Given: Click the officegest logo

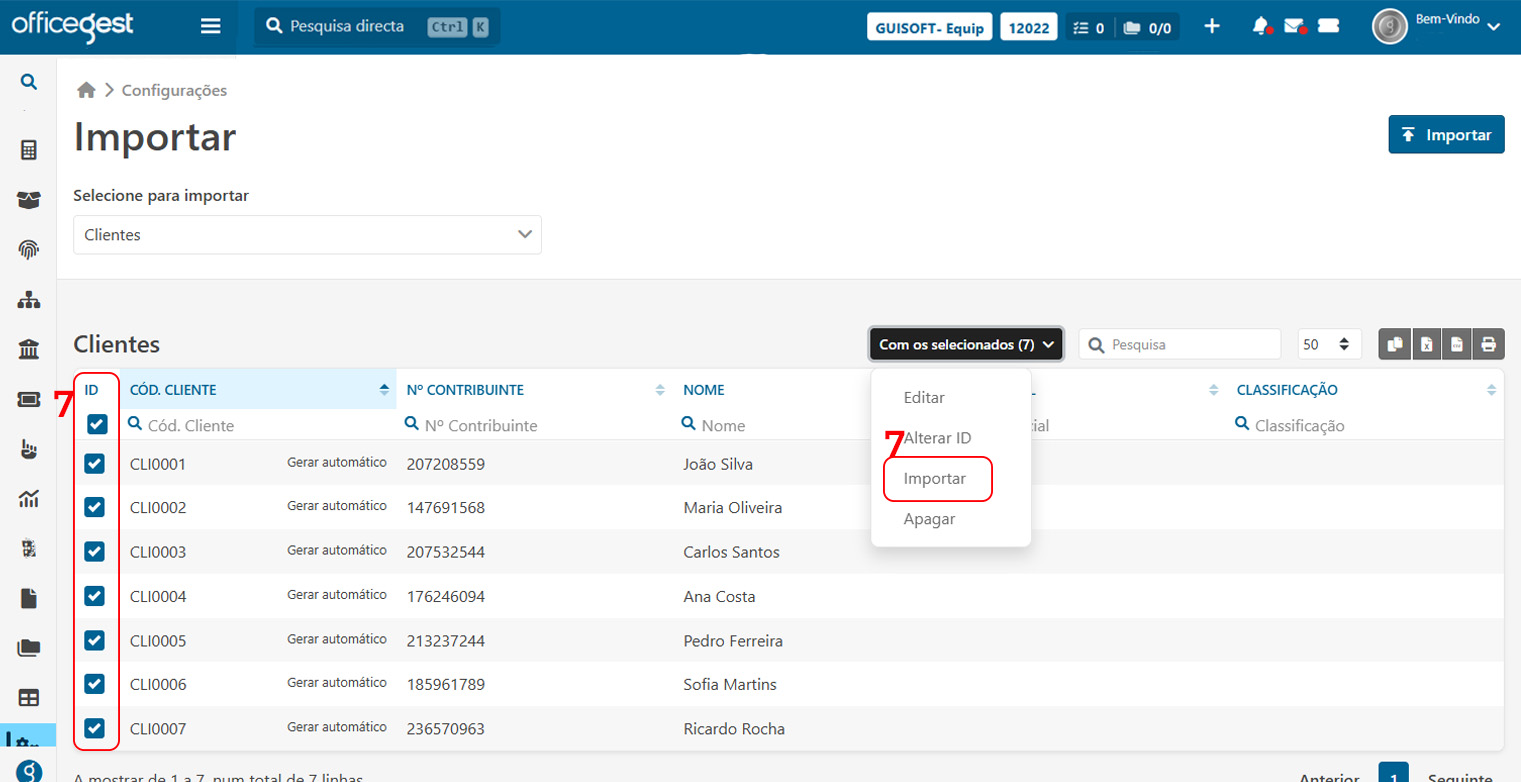Looking at the screenshot, I should point(73,25).
